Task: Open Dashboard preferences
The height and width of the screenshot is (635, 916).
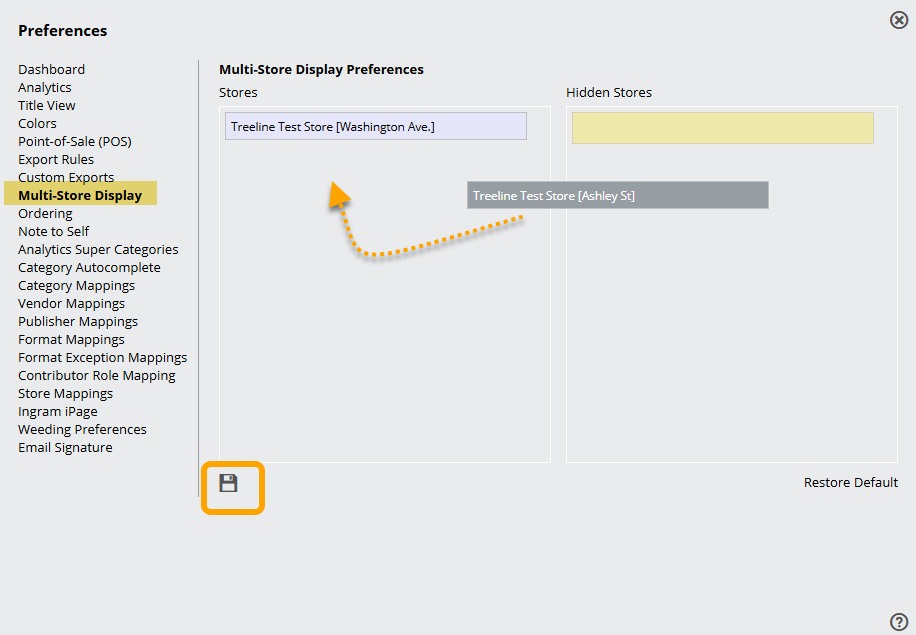Action: click(51, 69)
